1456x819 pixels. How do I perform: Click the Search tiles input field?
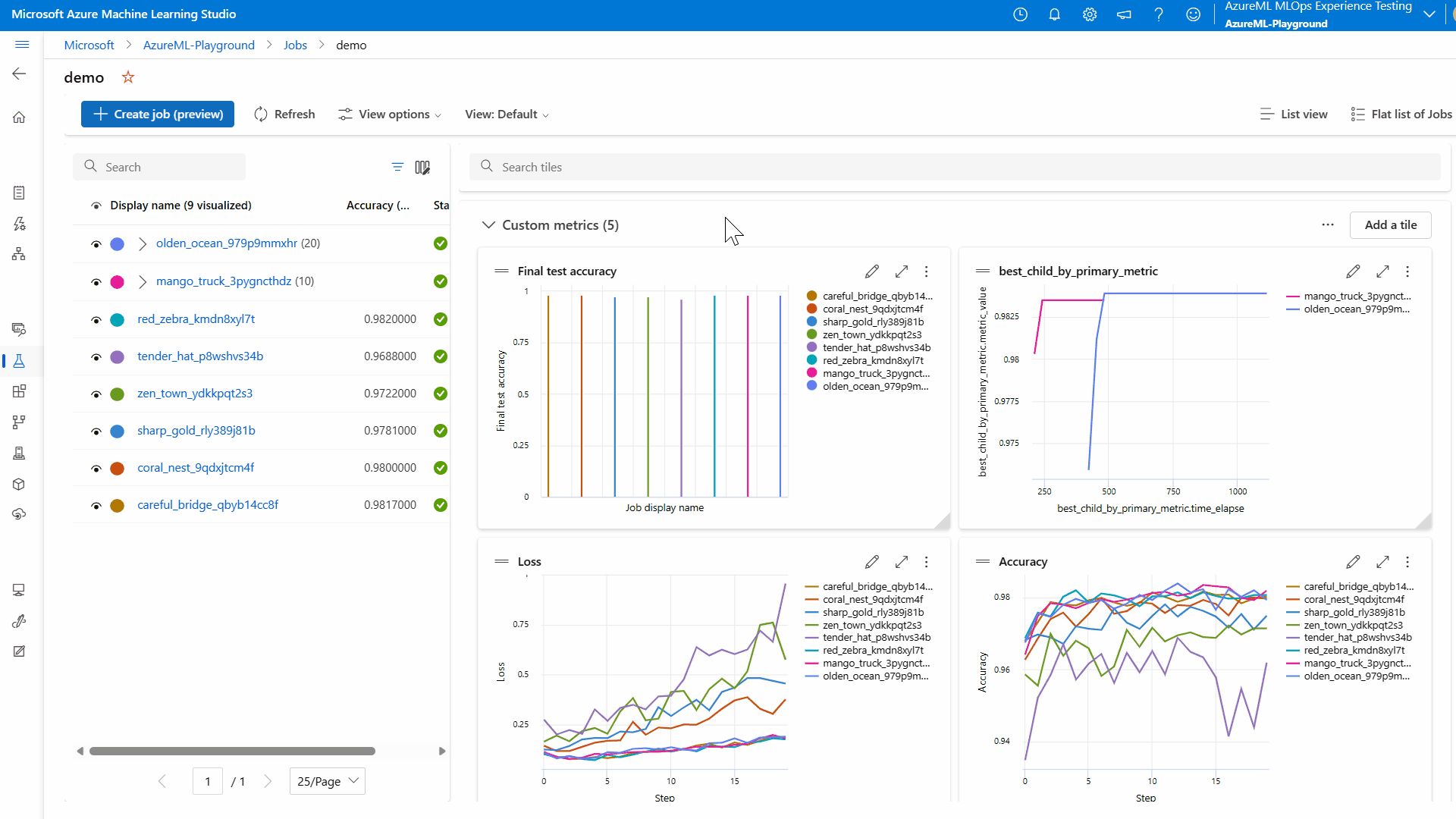pyautogui.click(x=955, y=167)
